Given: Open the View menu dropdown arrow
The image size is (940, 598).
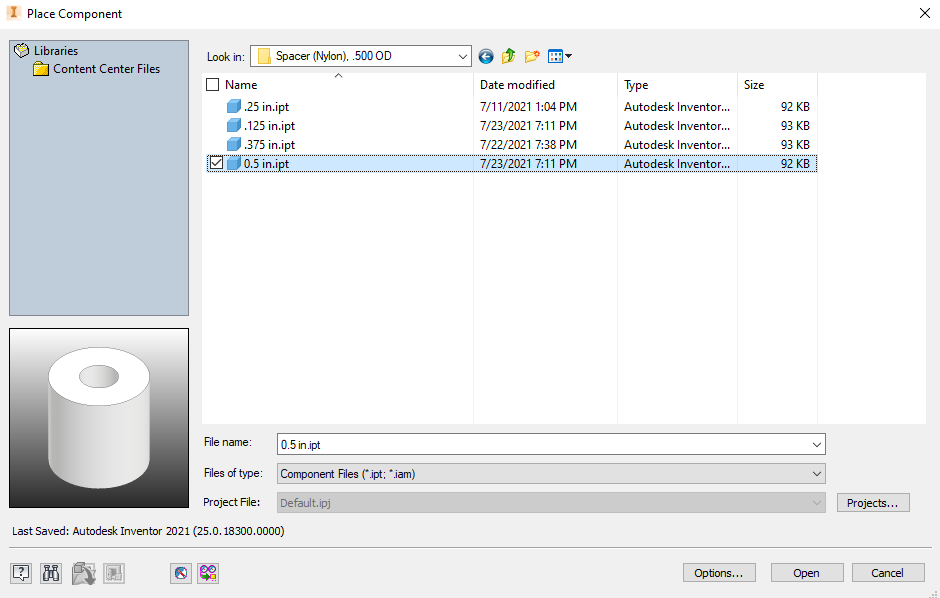Looking at the screenshot, I should tap(568, 56).
